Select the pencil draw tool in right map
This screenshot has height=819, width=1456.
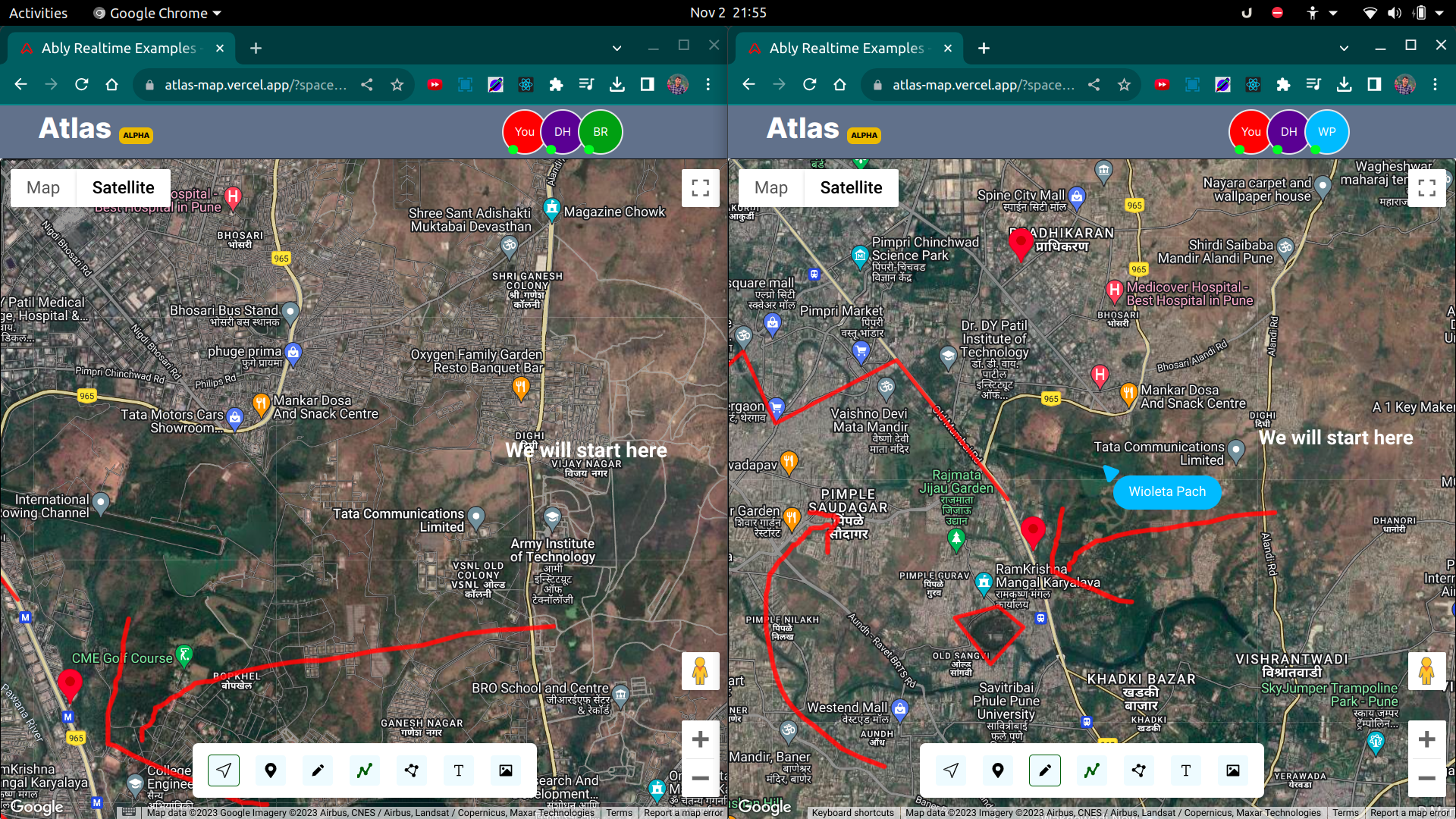tap(1044, 770)
